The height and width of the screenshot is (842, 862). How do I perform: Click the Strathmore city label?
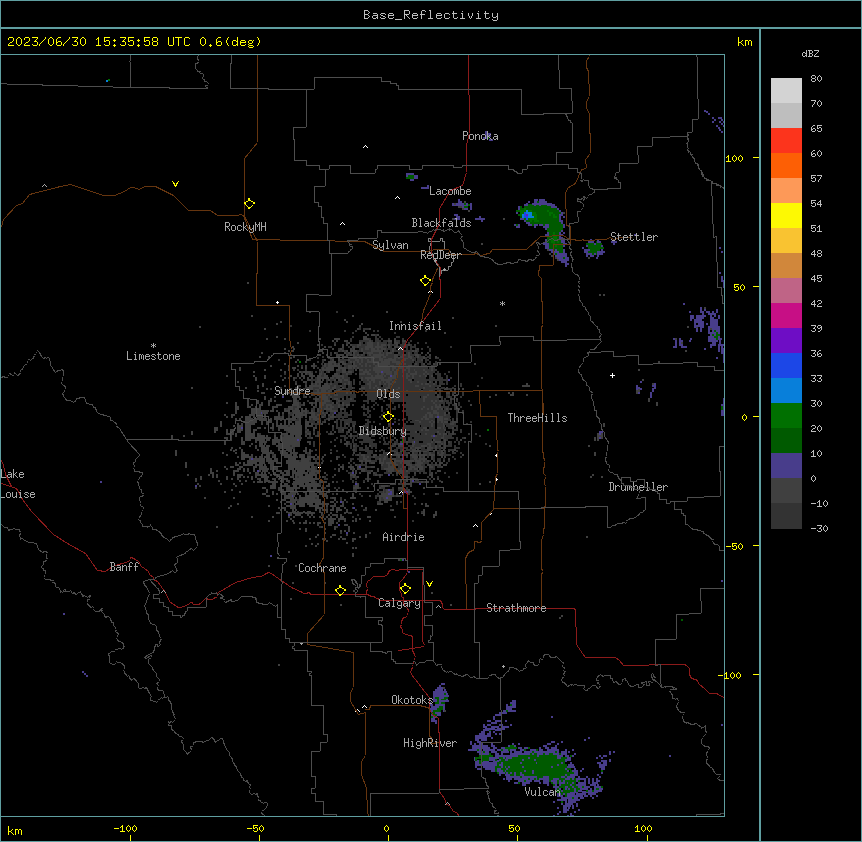(516, 608)
